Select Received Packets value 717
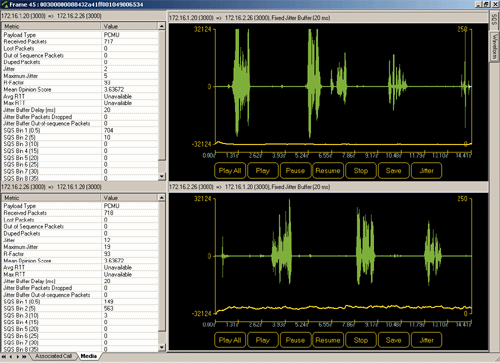Screen dimensions: 500x363 pos(108,42)
